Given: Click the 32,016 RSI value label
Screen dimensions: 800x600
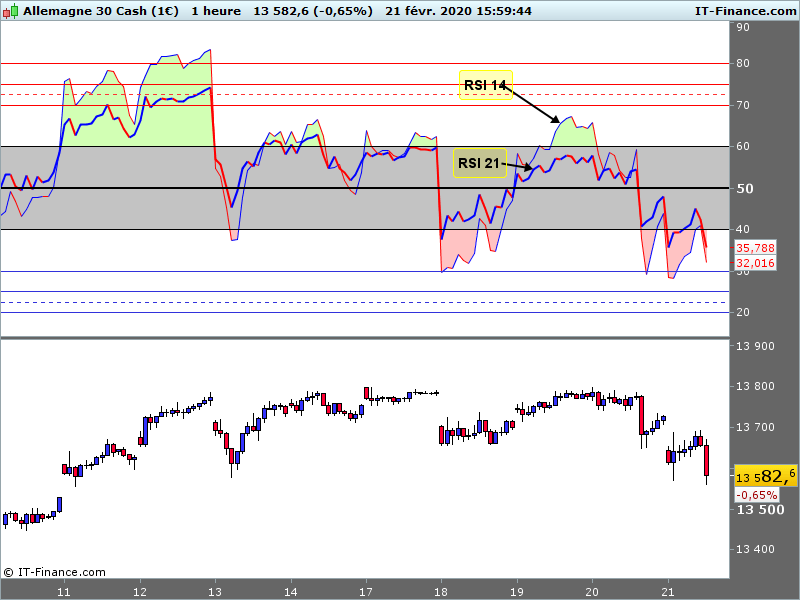Looking at the screenshot, I should (756, 263).
